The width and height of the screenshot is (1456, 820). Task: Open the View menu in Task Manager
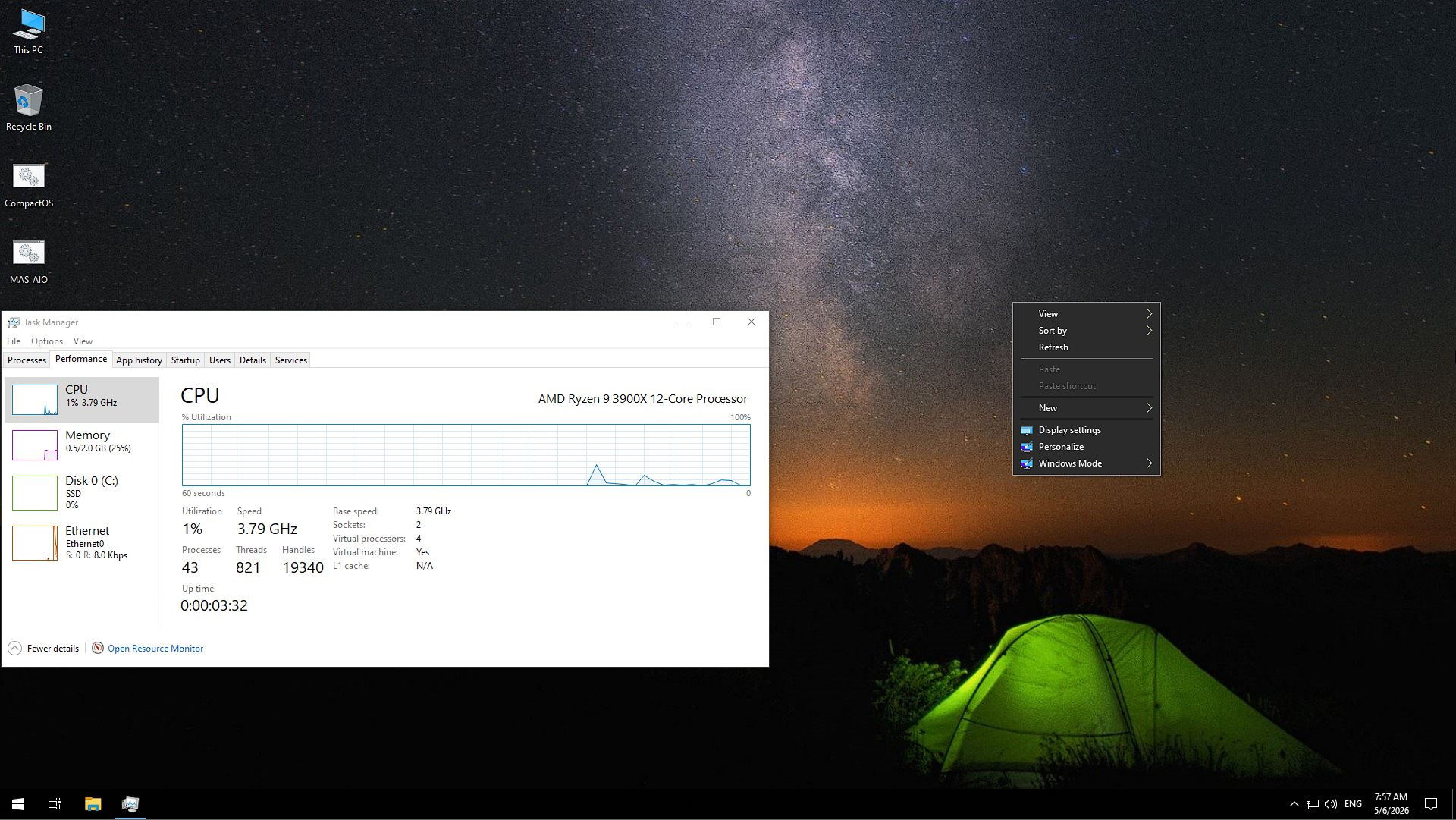click(x=83, y=341)
